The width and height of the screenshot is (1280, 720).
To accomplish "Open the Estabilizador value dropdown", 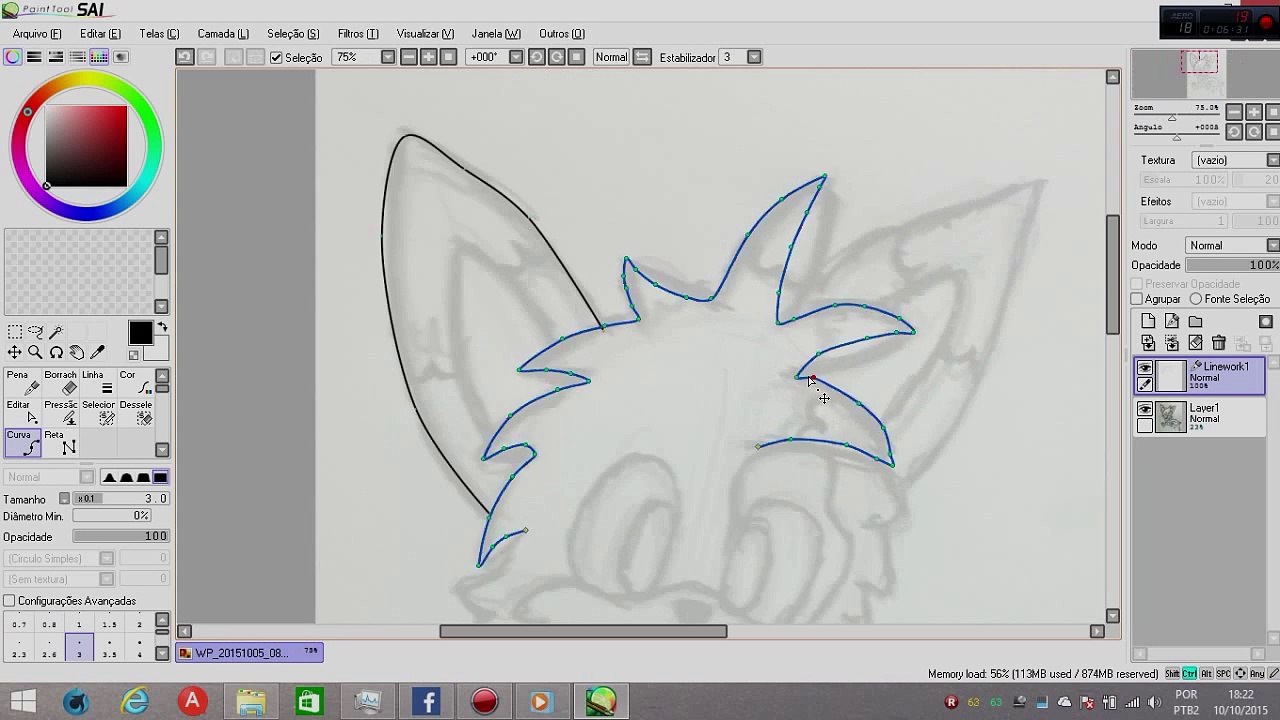I will [754, 57].
